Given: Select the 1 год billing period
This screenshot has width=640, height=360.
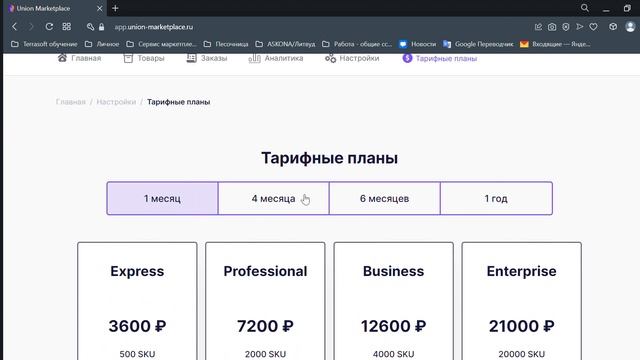Looking at the screenshot, I should click(x=496, y=198).
